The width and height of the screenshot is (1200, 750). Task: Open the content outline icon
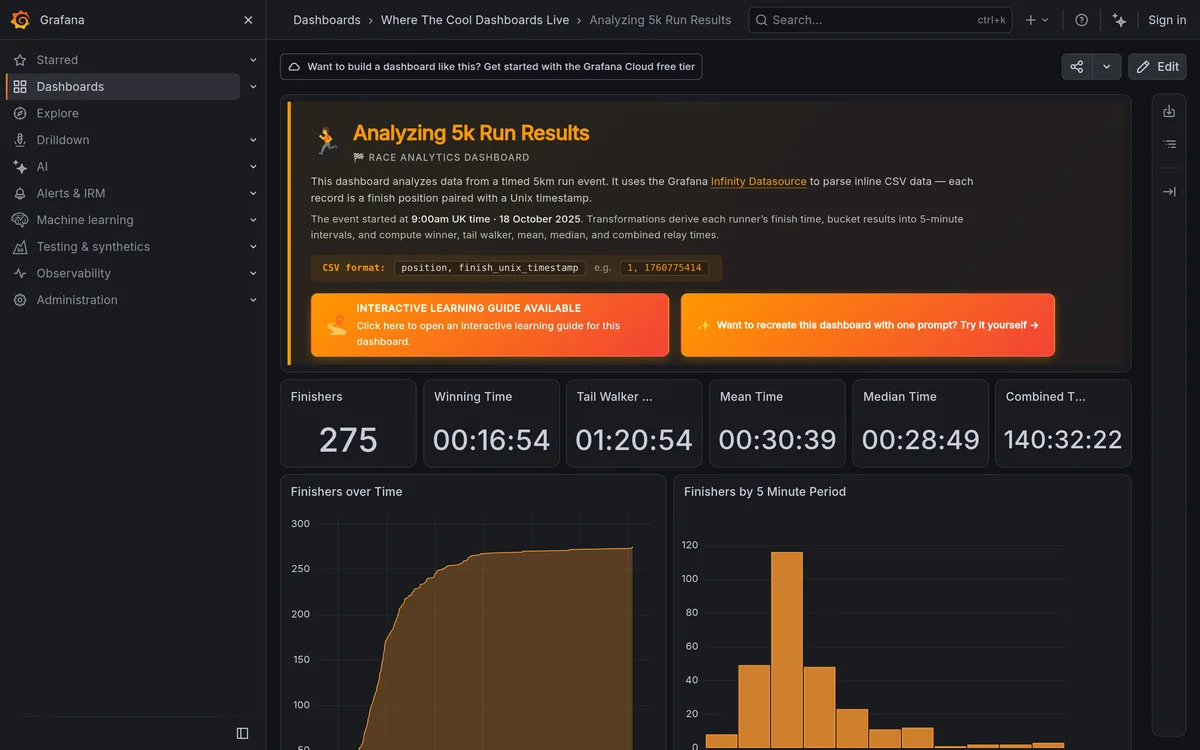pos(1169,144)
